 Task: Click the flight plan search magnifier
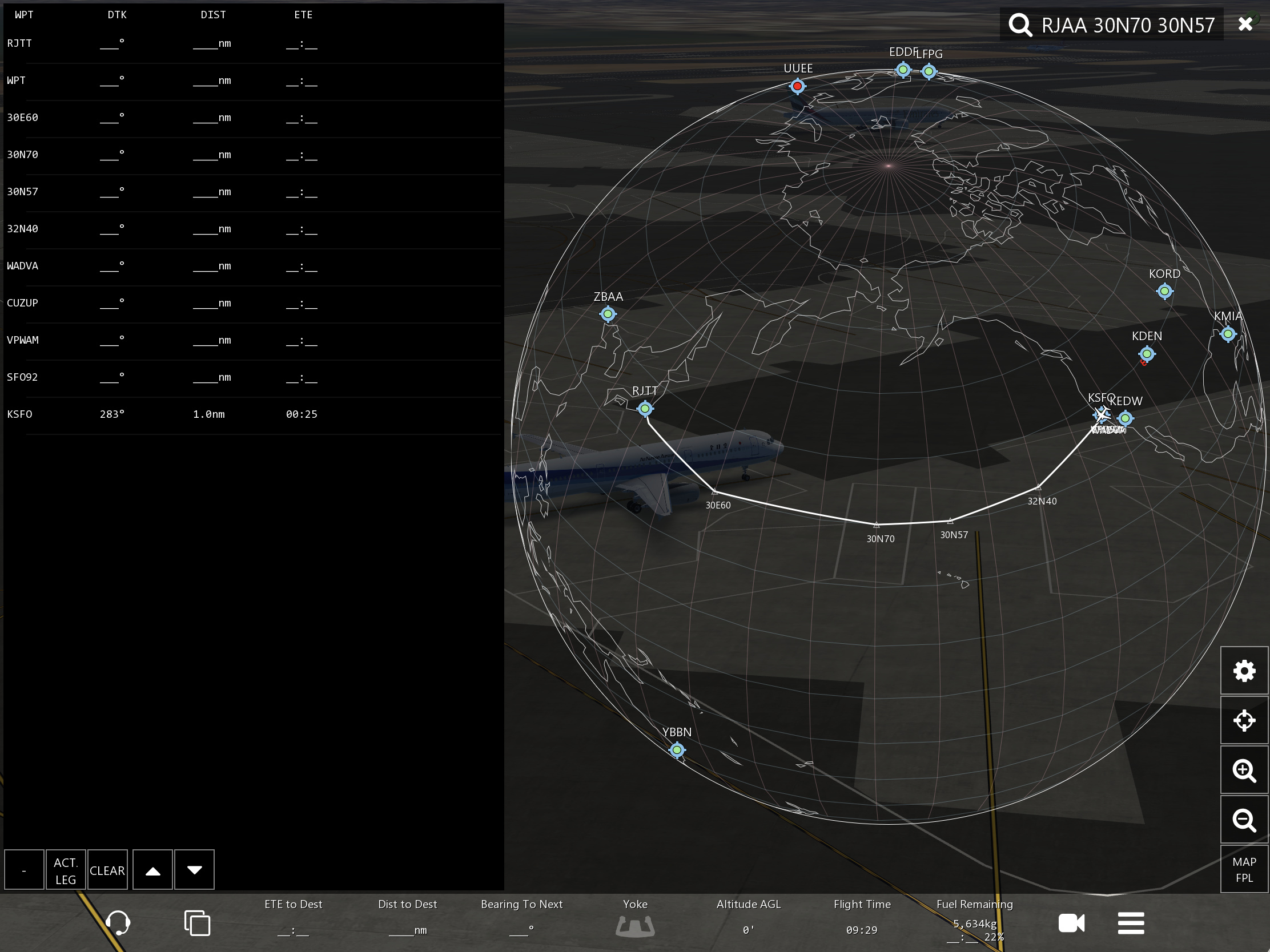click(1020, 25)
